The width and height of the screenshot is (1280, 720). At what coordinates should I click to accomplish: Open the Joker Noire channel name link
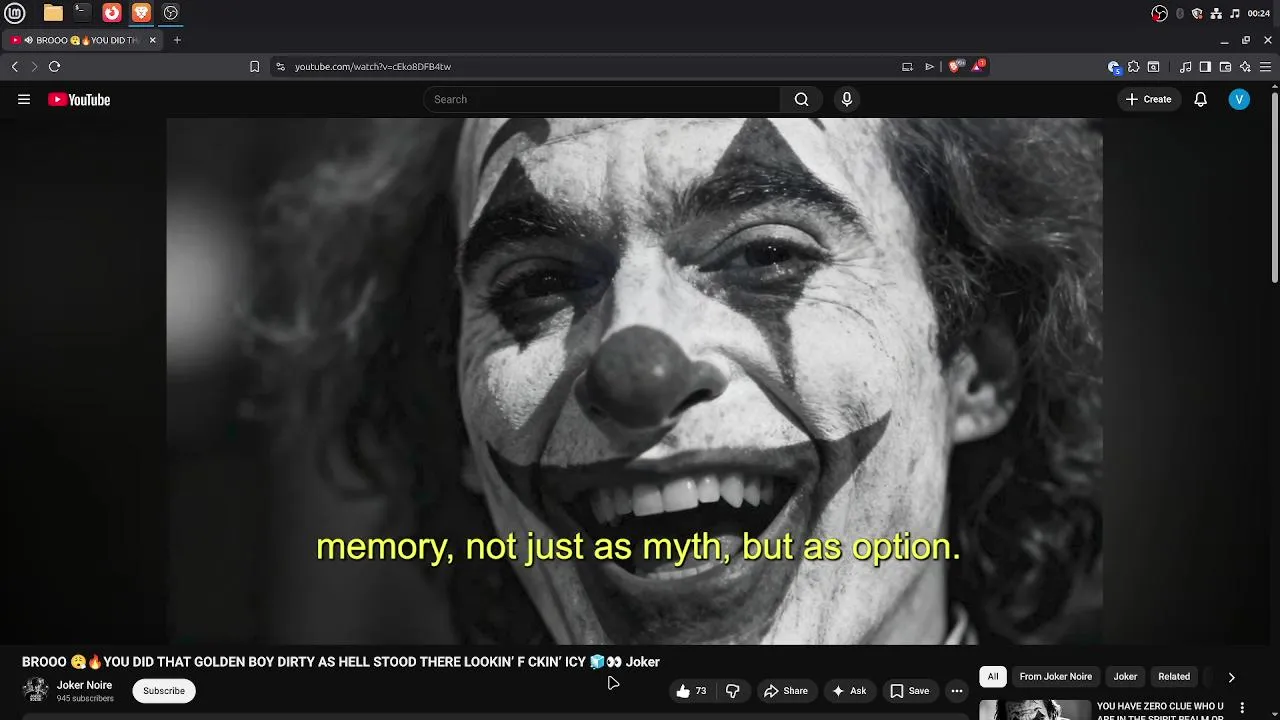pyautogui.click(x=84, y=685)
